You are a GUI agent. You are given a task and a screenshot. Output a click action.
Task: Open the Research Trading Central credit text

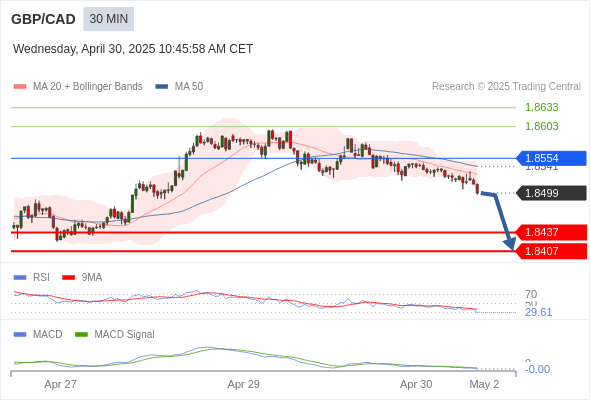tap(506, 87)
